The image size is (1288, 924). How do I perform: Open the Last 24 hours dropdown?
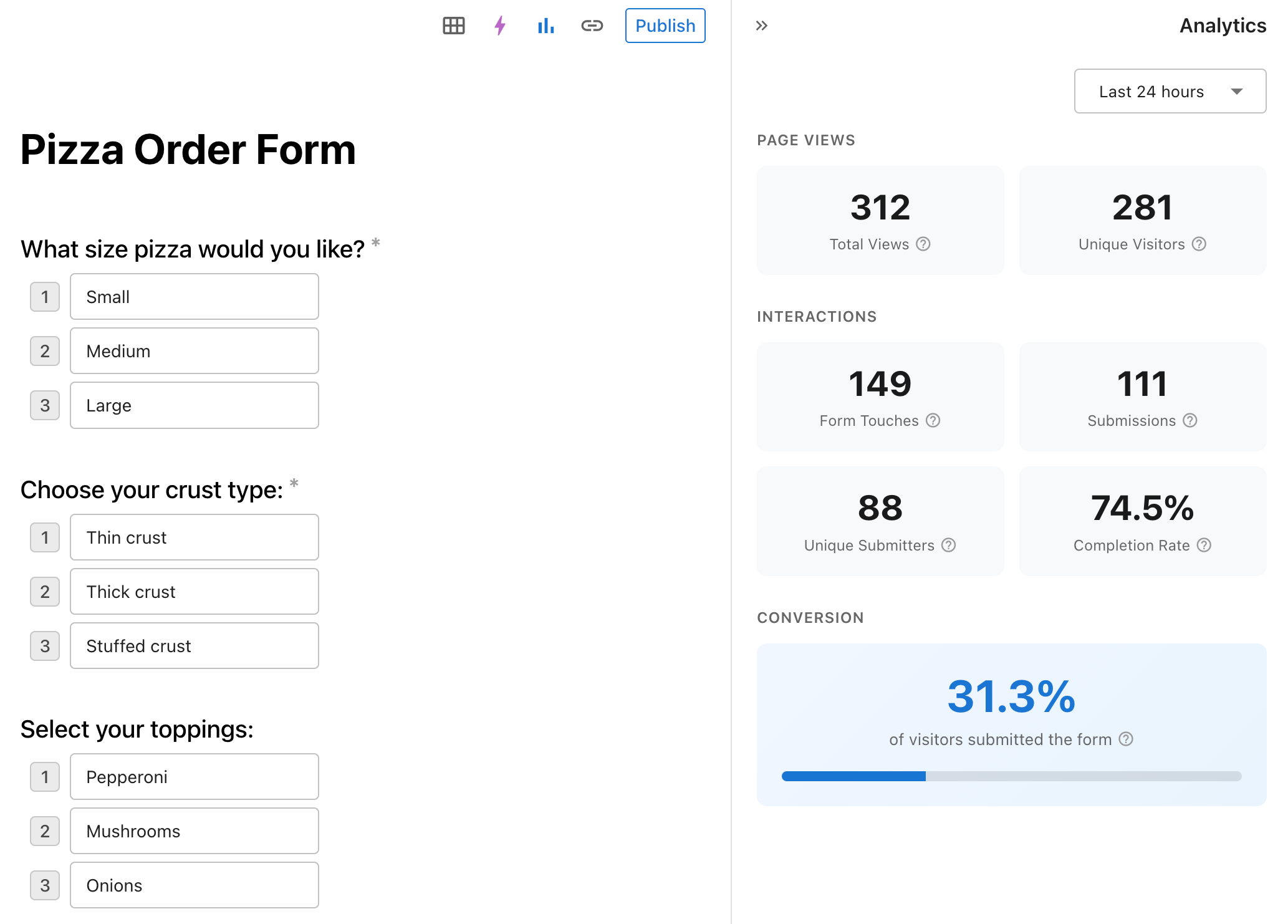1170,91
